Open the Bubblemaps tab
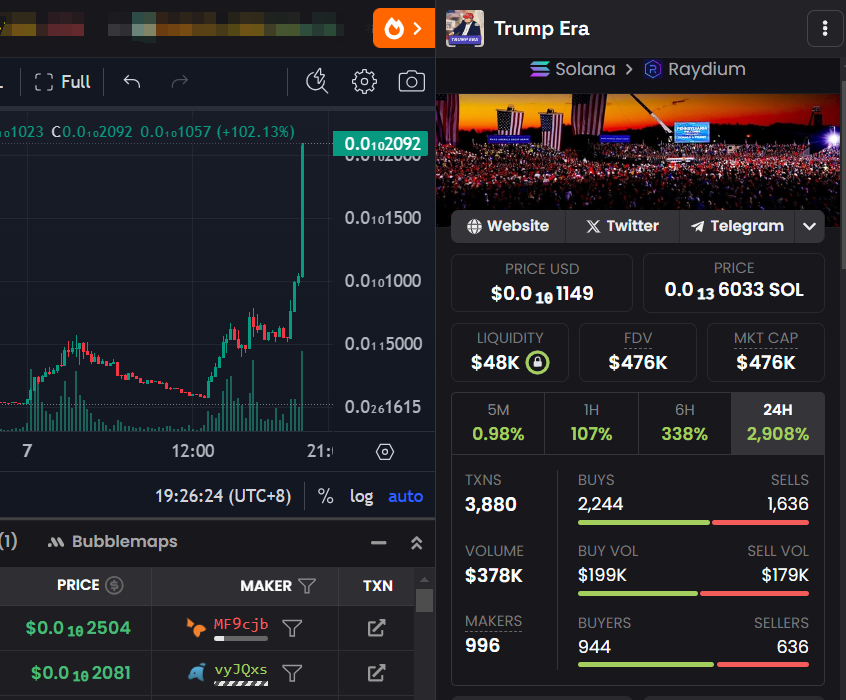Image resolution: width=846 pixels, height=700 pixels. (x=112, y=541)
